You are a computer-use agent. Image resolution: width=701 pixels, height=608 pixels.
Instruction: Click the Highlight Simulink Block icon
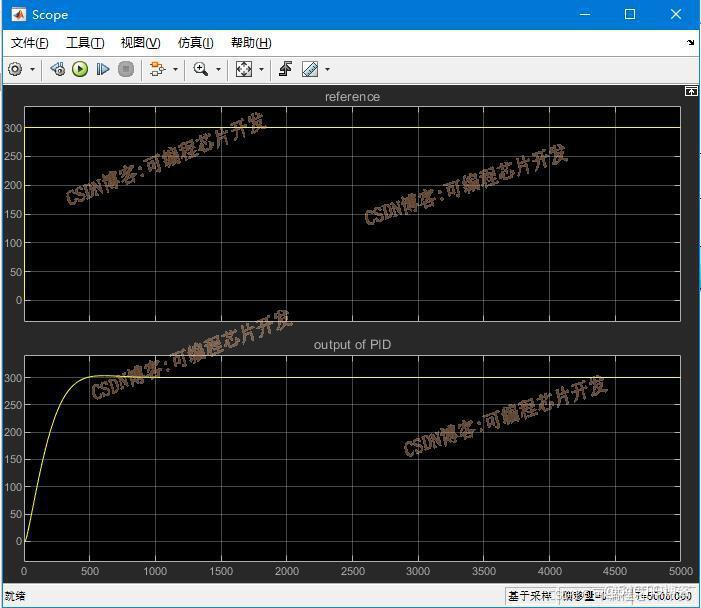tap(157, 69)
